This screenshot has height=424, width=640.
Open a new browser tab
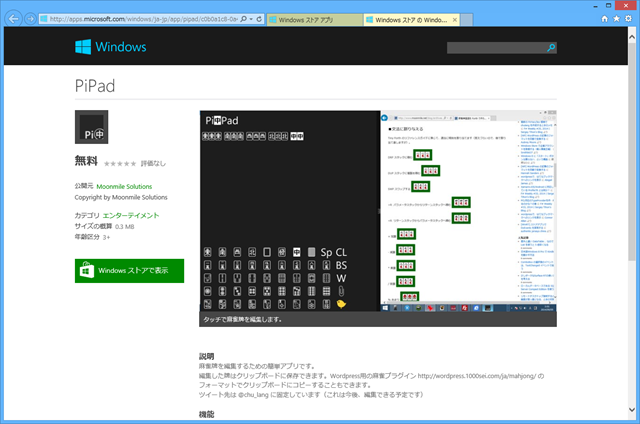coord(467,20)
